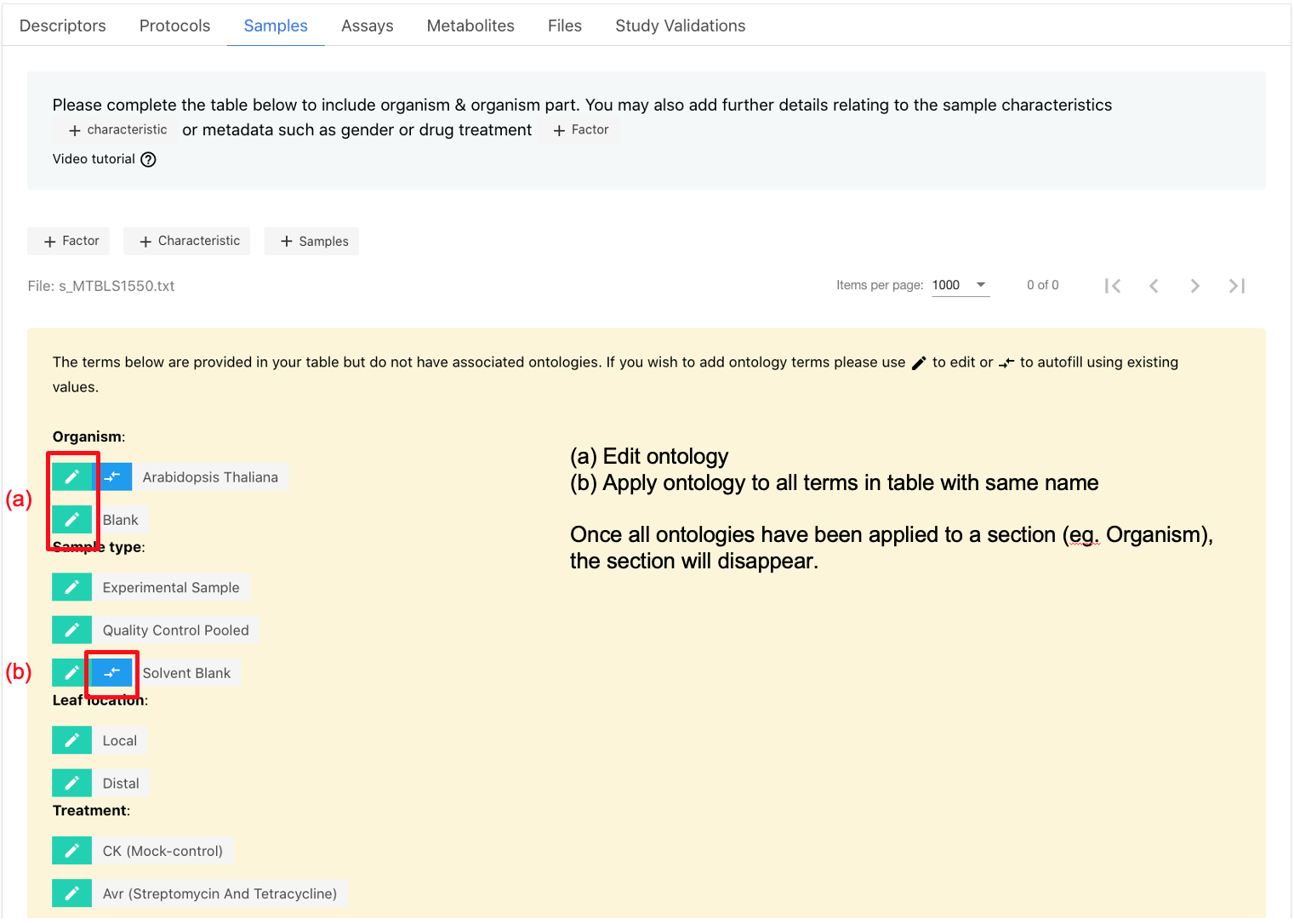Open the Assays tab
This screenshot has width=1294, height=924.
[x=368, y=26]
